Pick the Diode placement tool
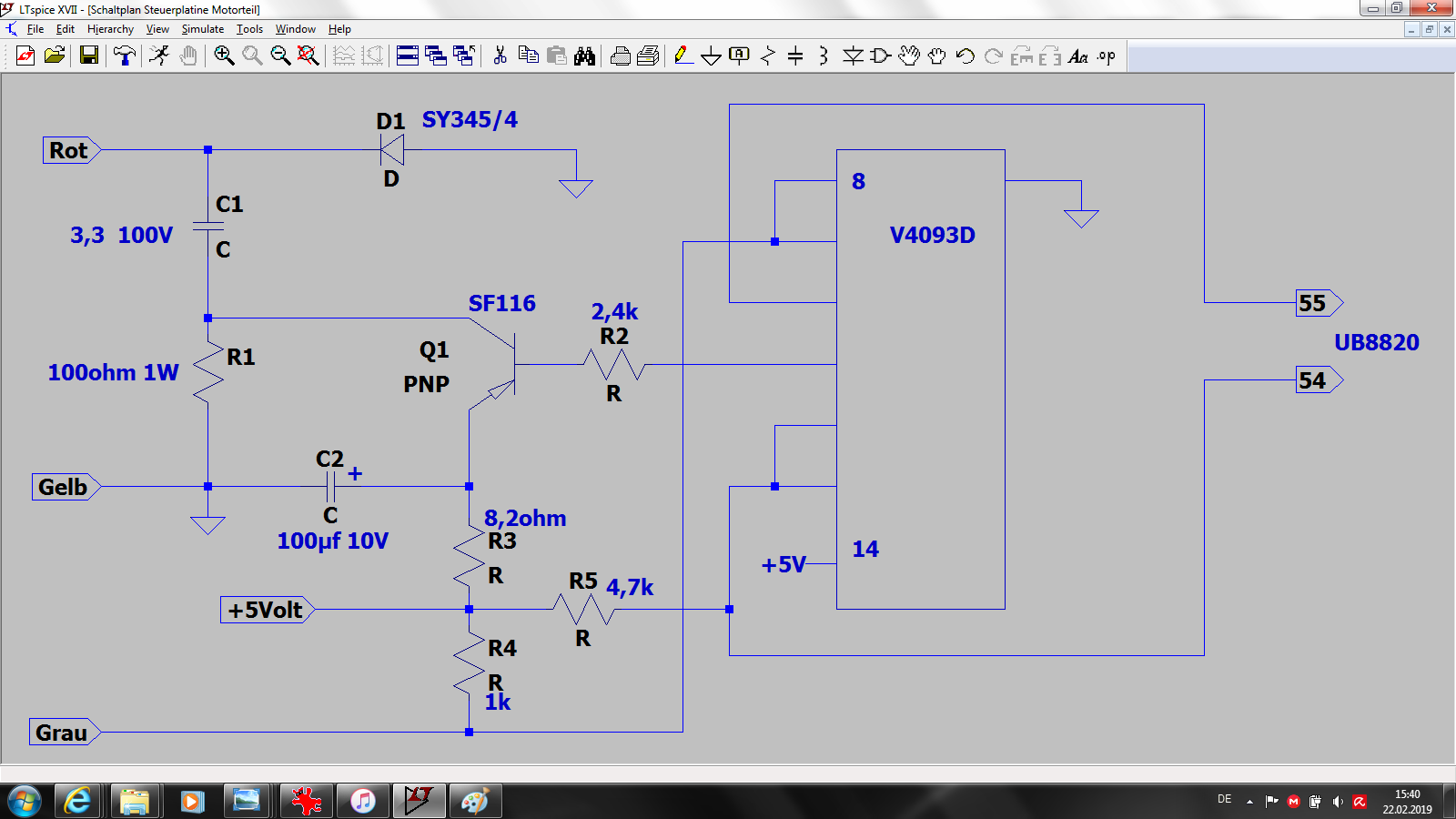This screenshot has height=819, width=1456. tap(853, 56)
